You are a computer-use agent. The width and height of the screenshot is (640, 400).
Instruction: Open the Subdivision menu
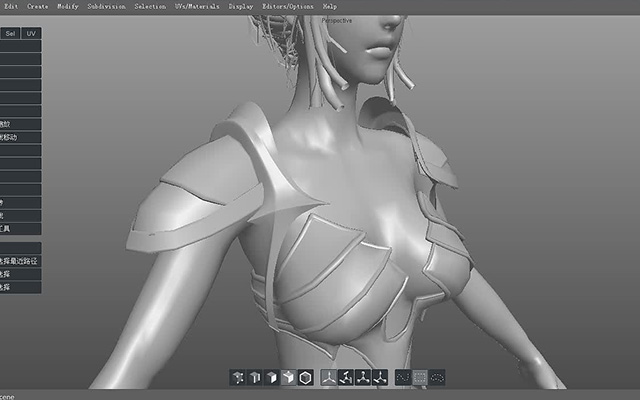pyautogui.click(x=106, y=7)
